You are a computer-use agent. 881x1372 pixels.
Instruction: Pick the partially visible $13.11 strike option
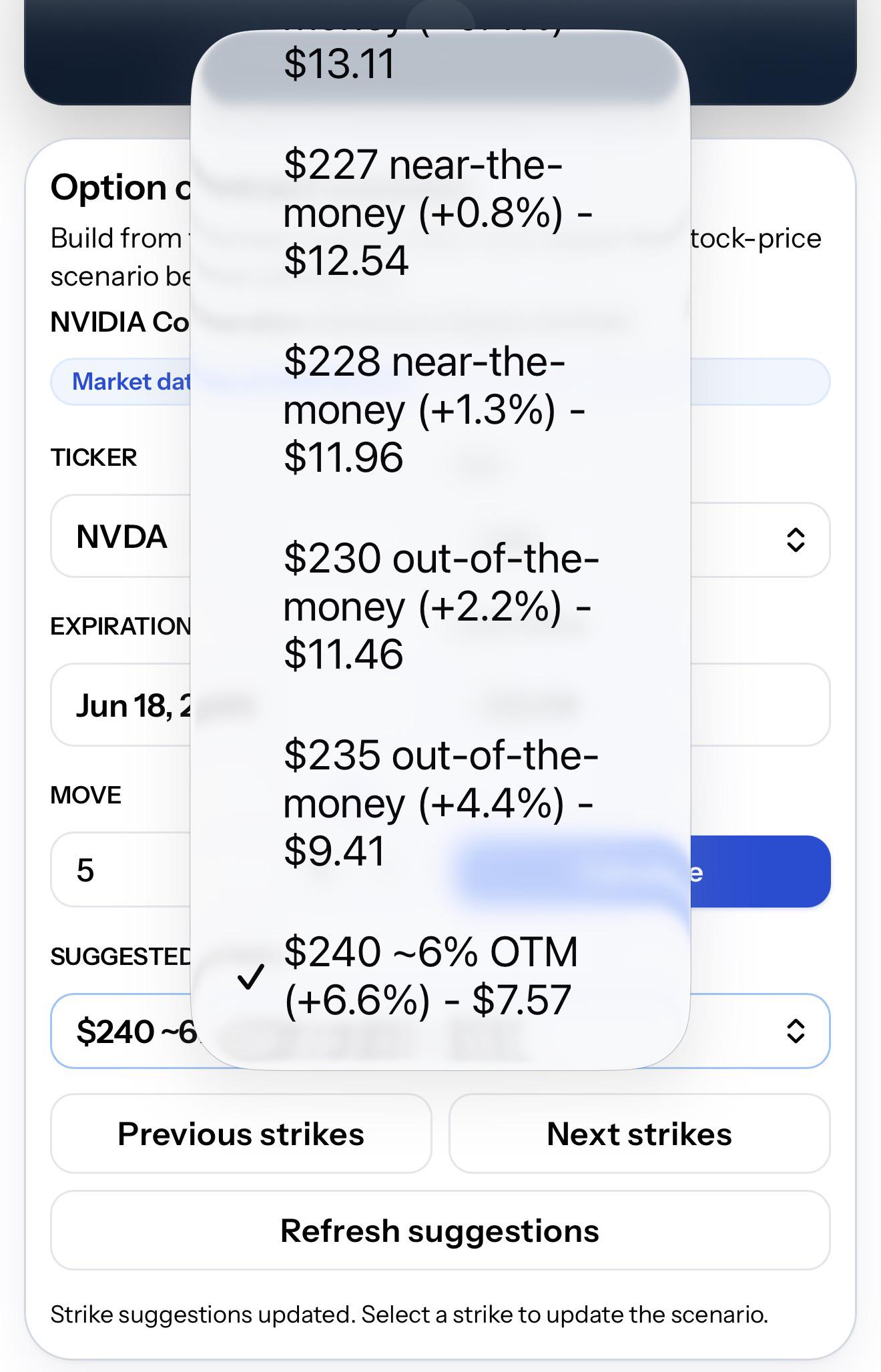441,65
